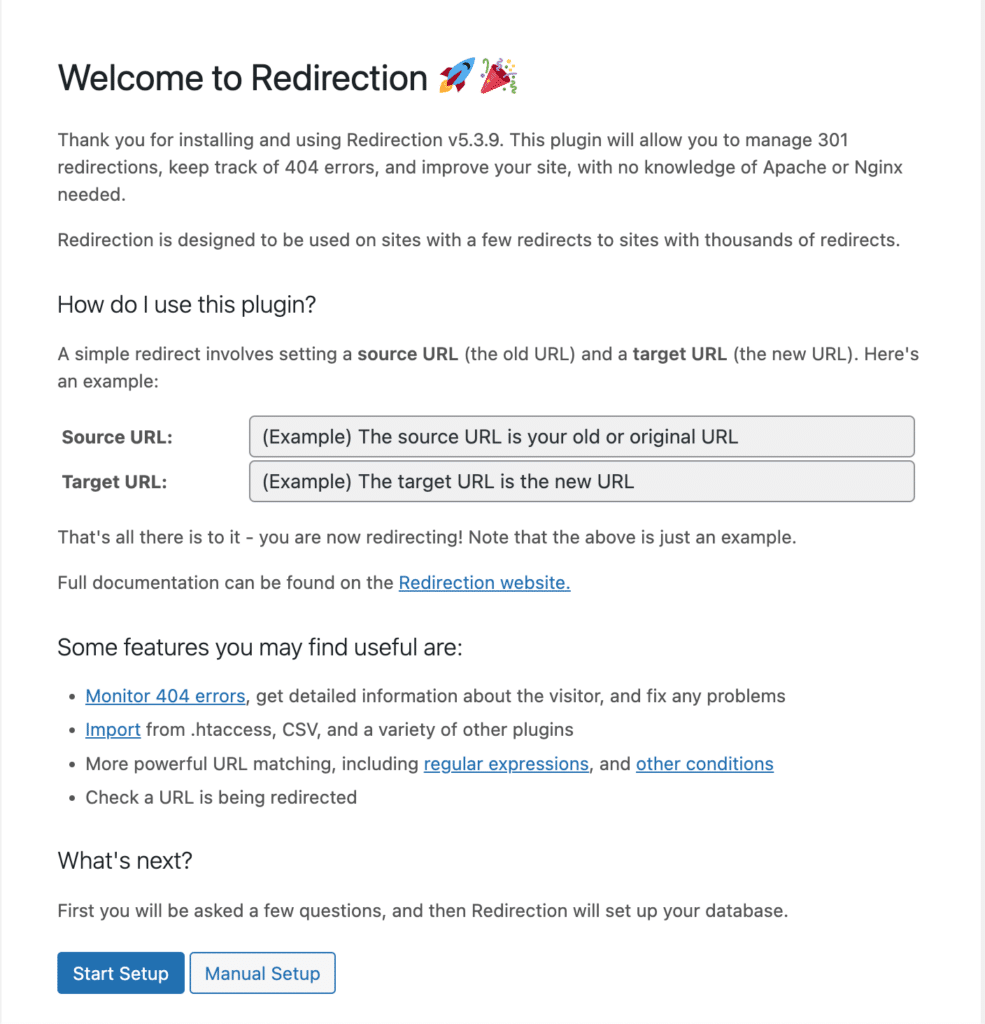Image resolution: width=985 pixels, height=1024 pixels.
Task: Click the Target URL: label
Action: (x=114, y=481)
